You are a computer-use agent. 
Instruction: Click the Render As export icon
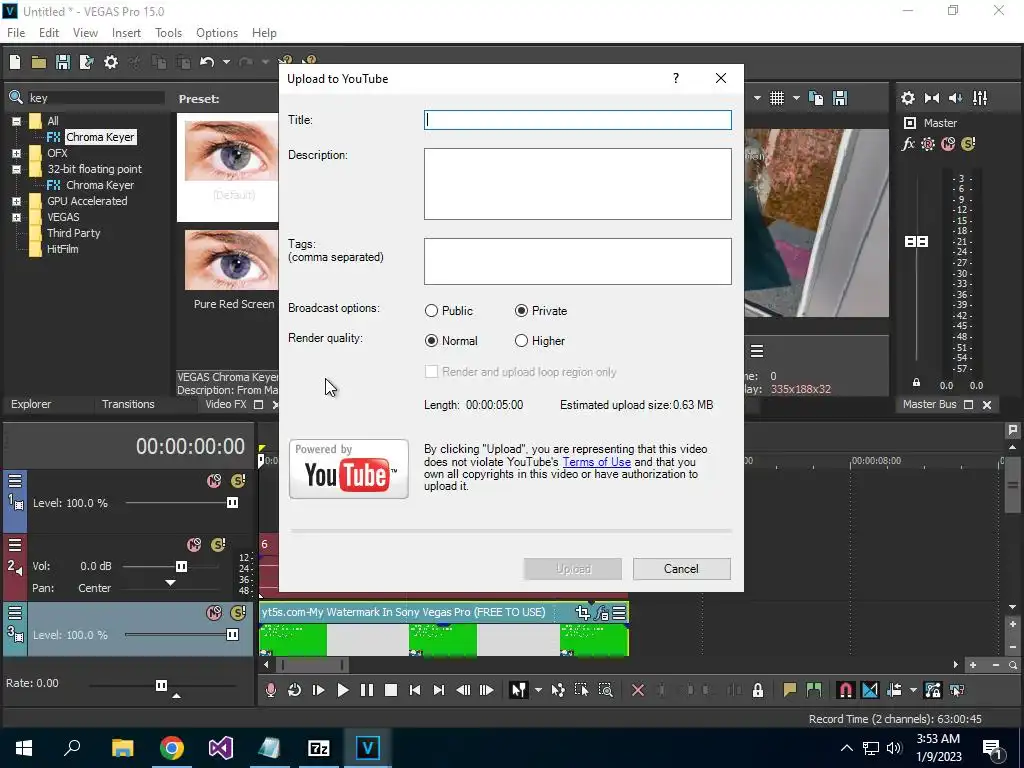86,62
